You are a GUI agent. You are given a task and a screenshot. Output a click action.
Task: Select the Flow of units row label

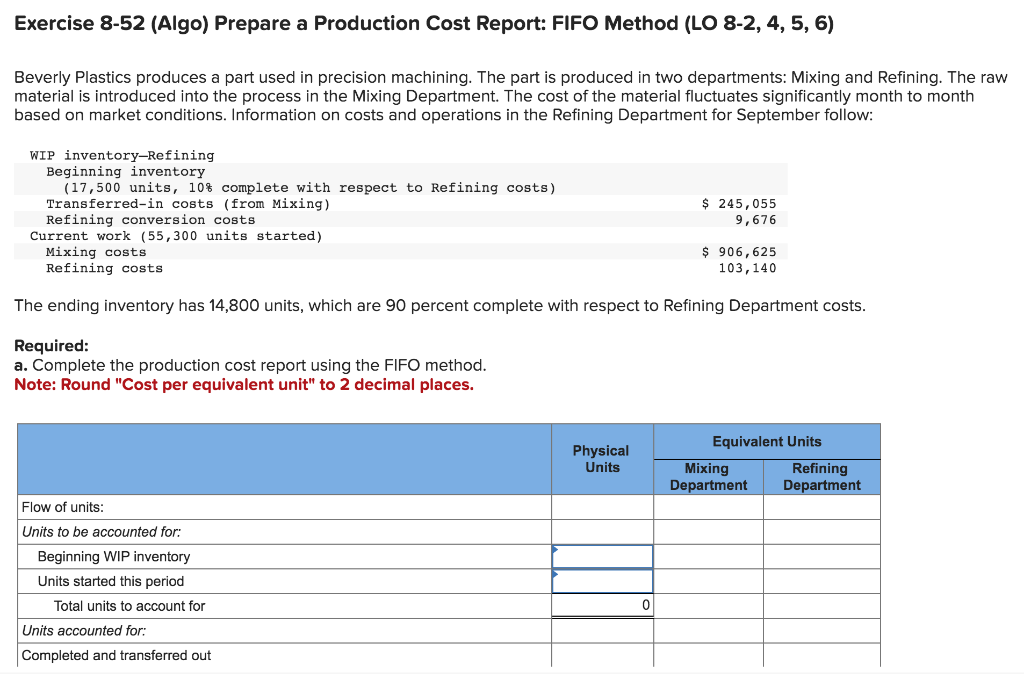pos(60,507)
